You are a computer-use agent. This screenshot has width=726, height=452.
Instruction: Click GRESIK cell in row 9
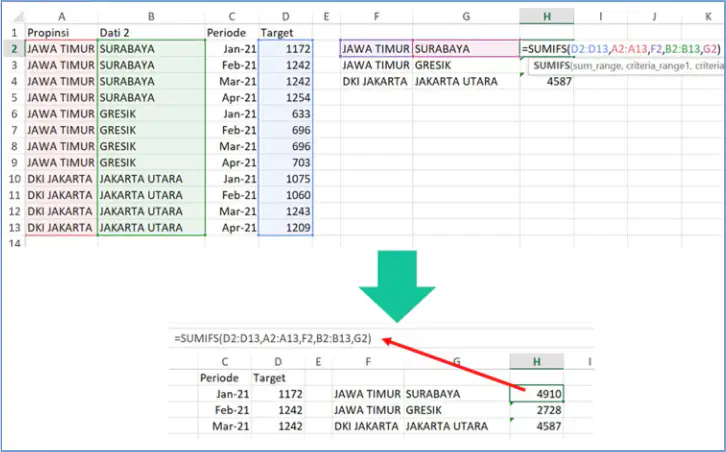click(x=151, y=163)
